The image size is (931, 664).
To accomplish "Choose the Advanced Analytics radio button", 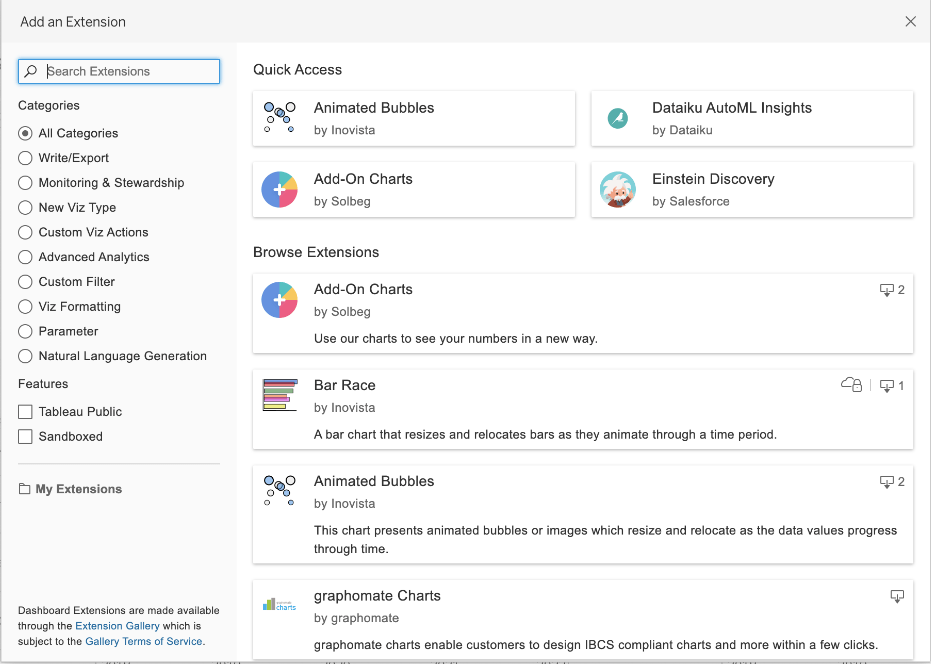I will pos(26,257).
